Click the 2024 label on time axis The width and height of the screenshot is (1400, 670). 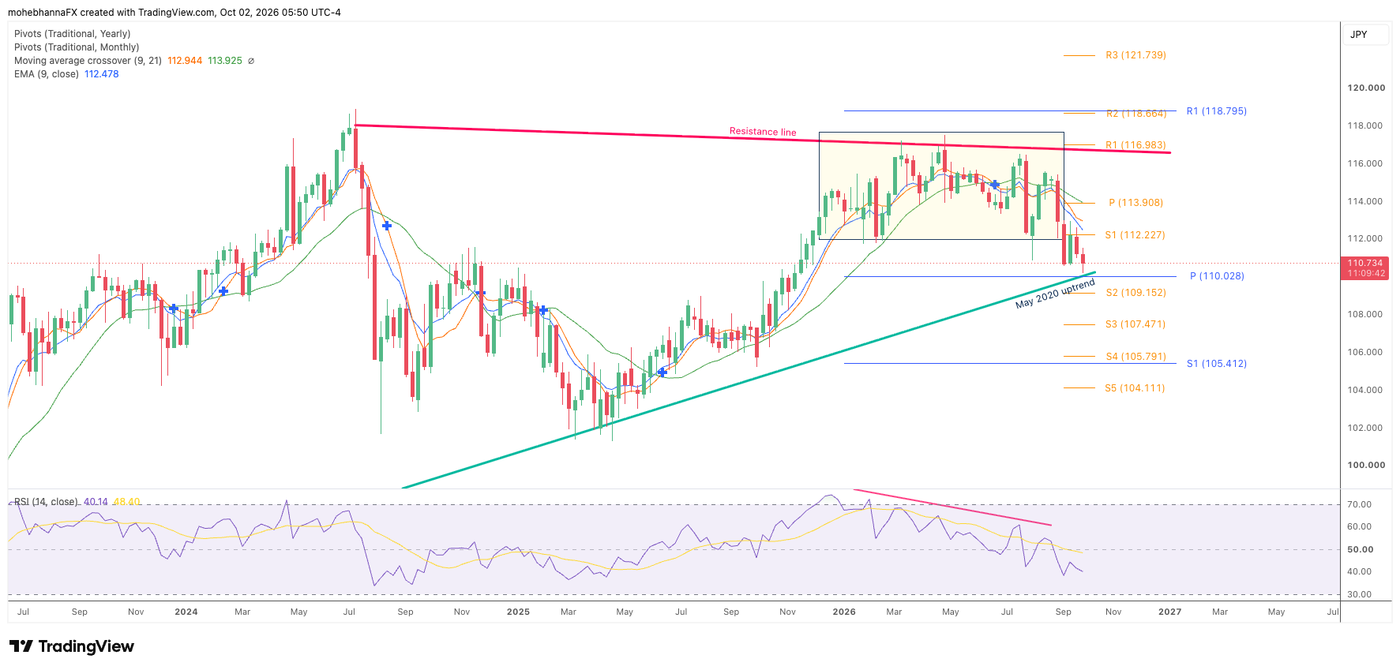pyautogui.click(x=185, y=610)
